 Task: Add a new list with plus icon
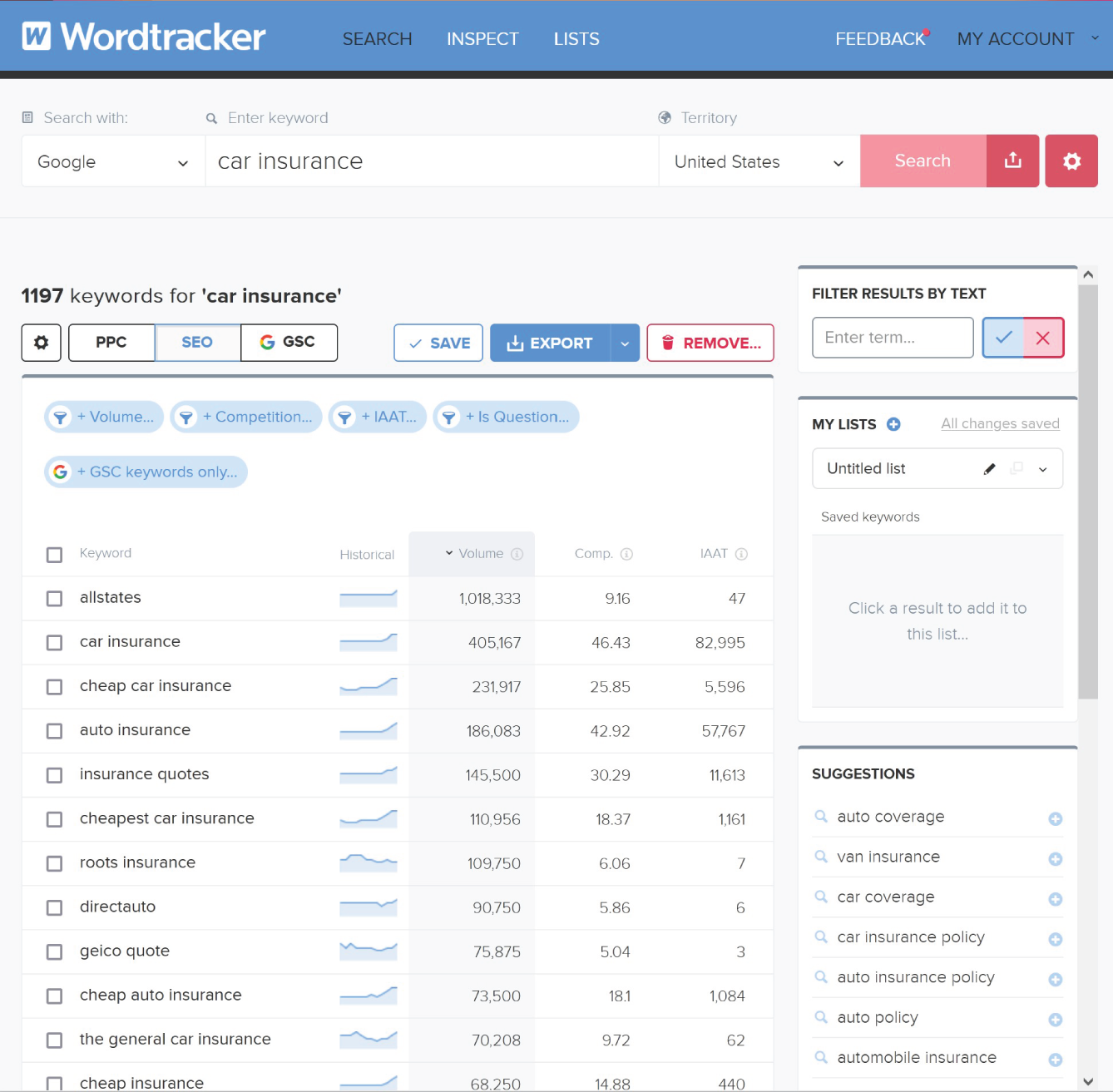(893, 424)
